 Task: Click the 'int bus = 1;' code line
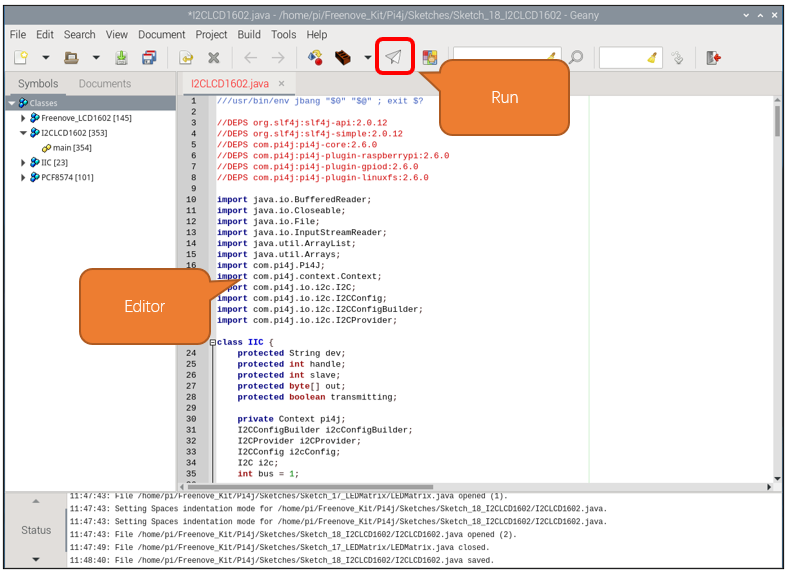pyautogui.click(x=268, y=474)
